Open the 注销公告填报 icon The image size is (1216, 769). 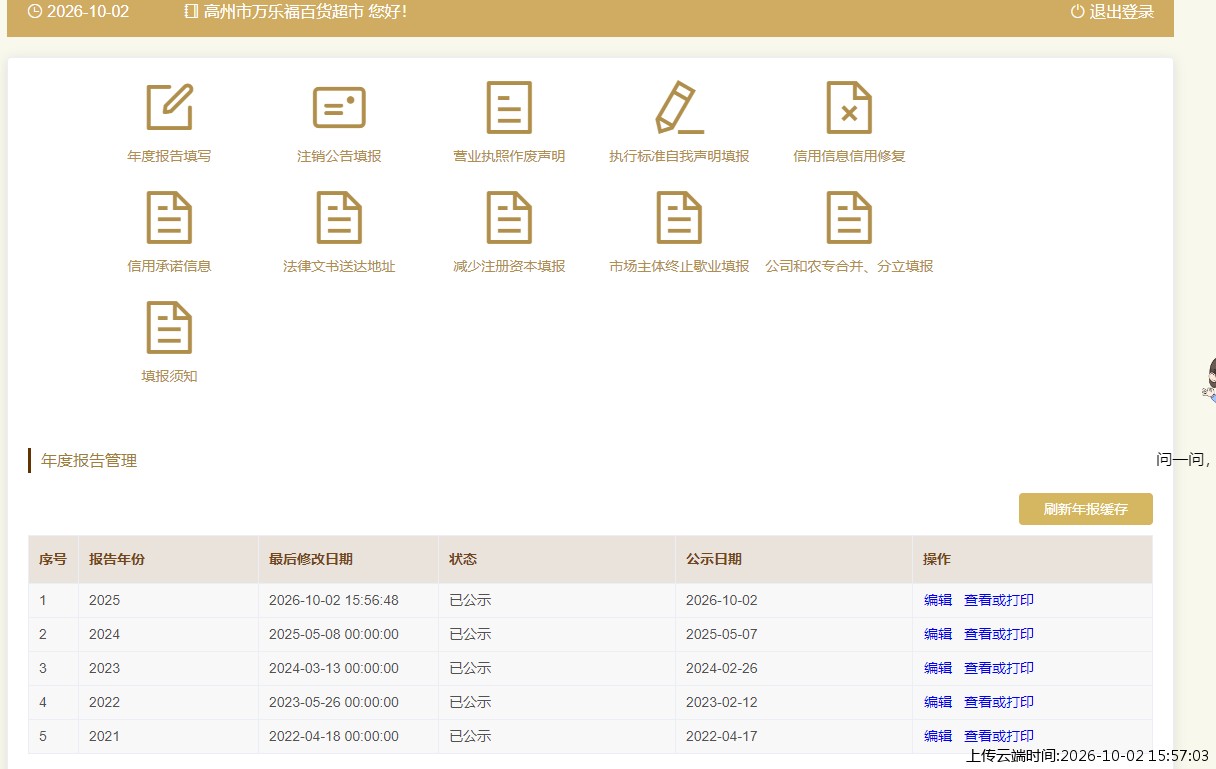pyautogui.click(x=339, y=107)
